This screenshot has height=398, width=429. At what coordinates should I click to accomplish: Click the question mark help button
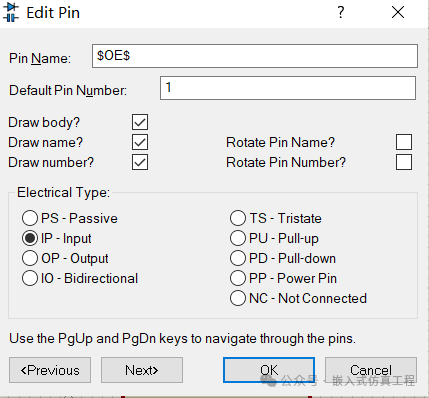pos(340,12)
